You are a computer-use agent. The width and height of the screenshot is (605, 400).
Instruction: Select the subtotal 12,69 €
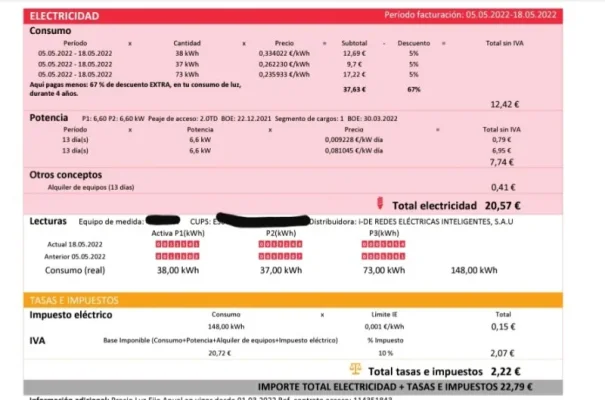click(x=354, y=53)
